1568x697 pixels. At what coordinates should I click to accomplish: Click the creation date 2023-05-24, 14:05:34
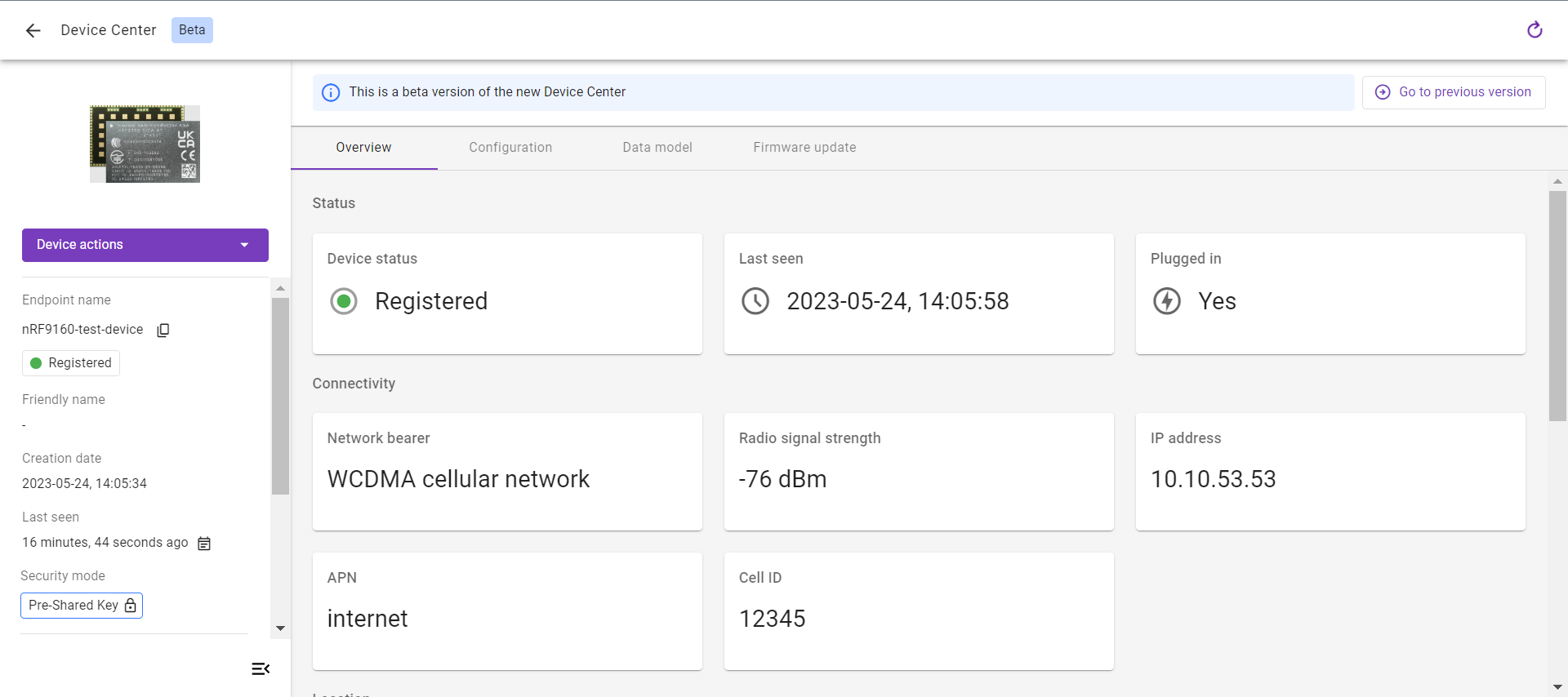[x=84, y=484]
